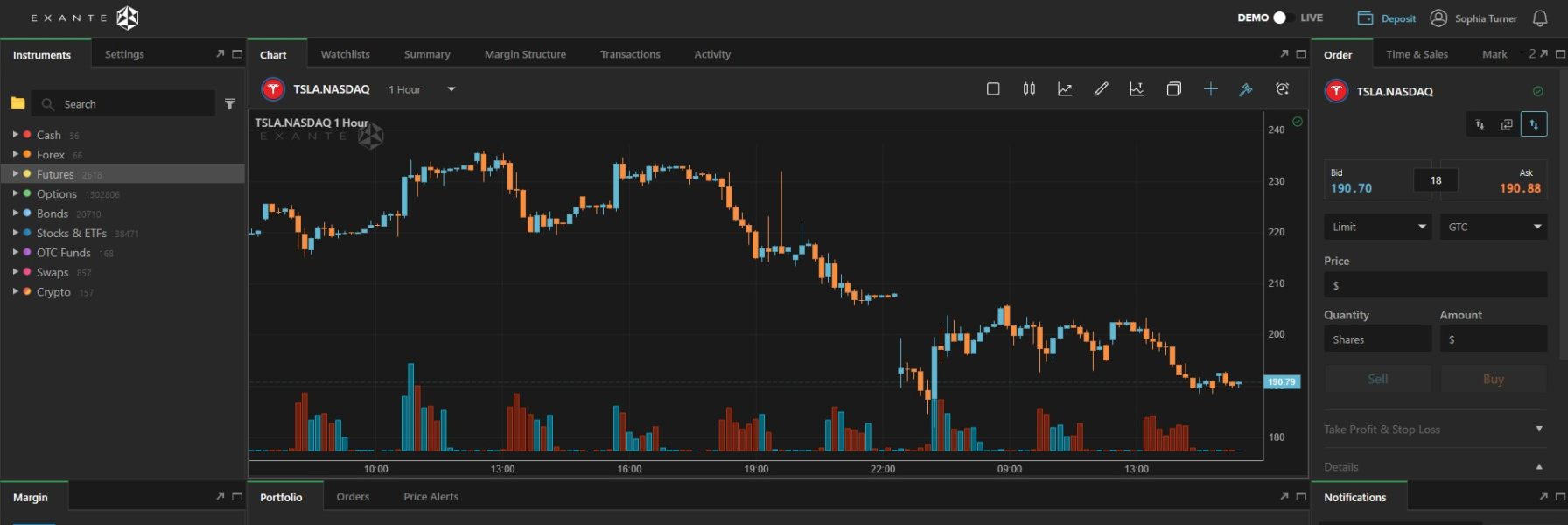Expand the Options tree arrow

click(15, 193)
